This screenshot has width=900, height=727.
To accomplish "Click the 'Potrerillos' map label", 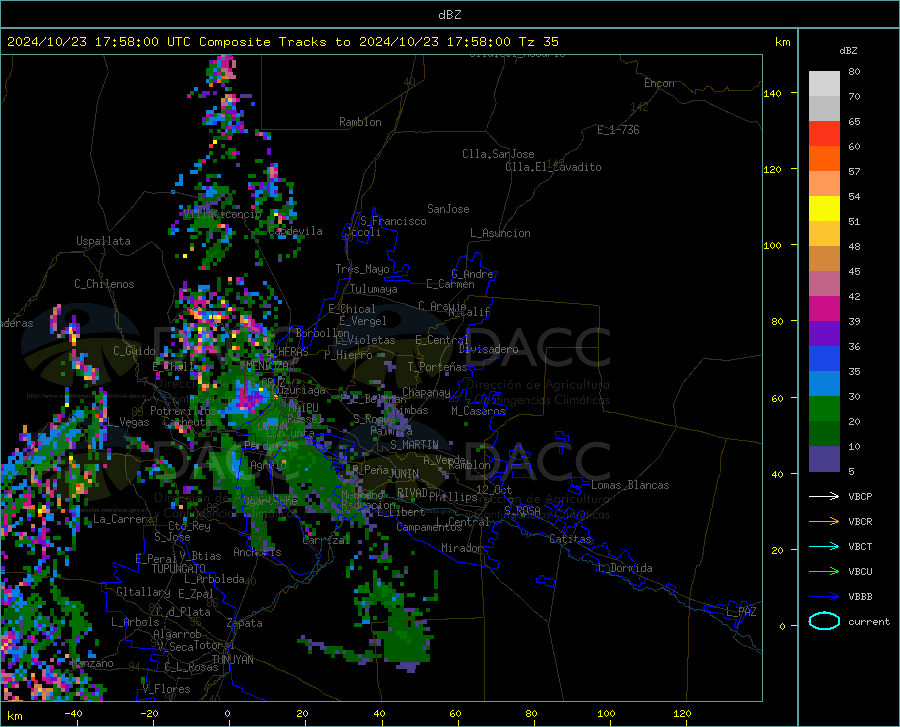I will [183, 411].
